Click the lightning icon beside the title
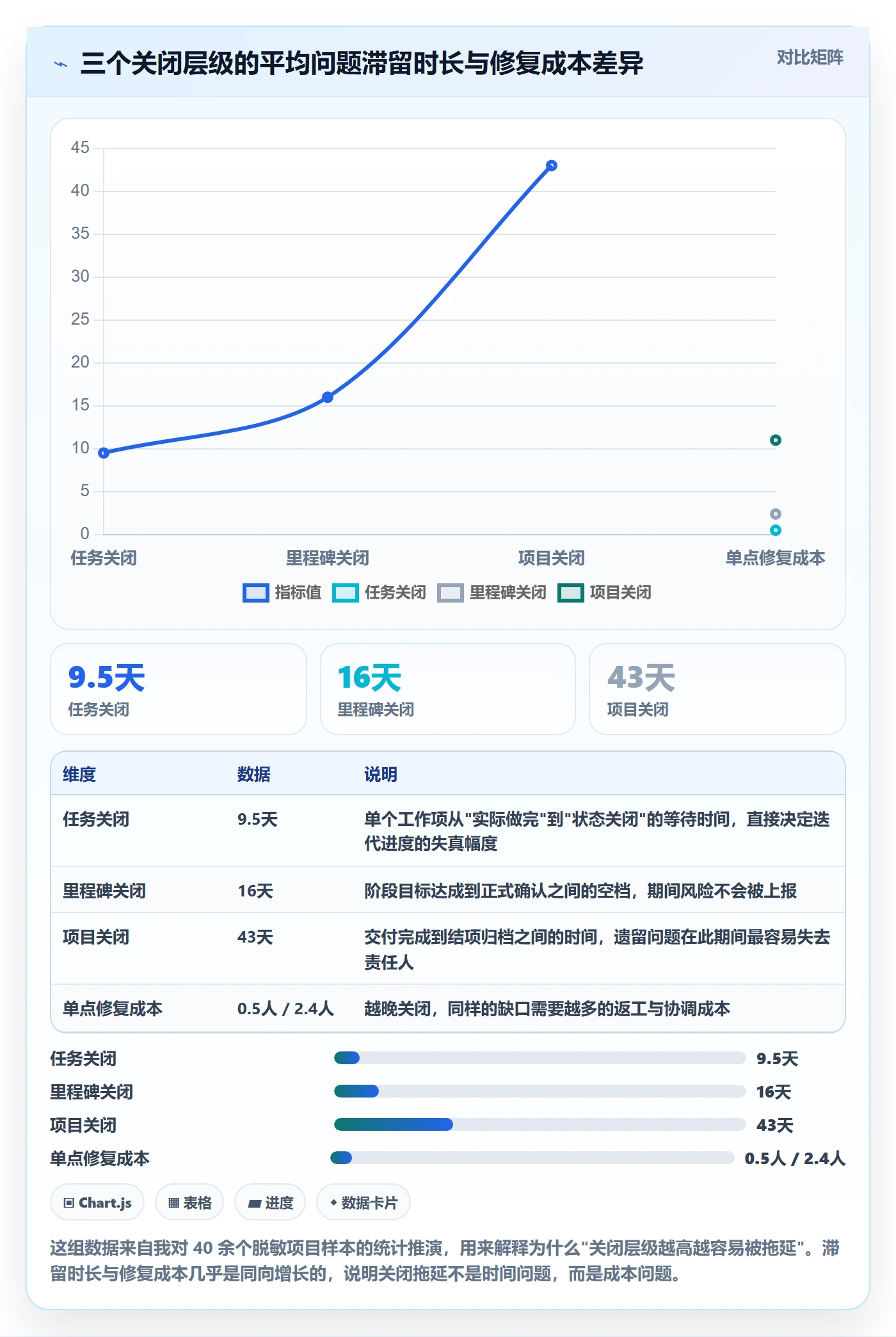The width and height of the screenshot is (896, 1337). (61, 64)
